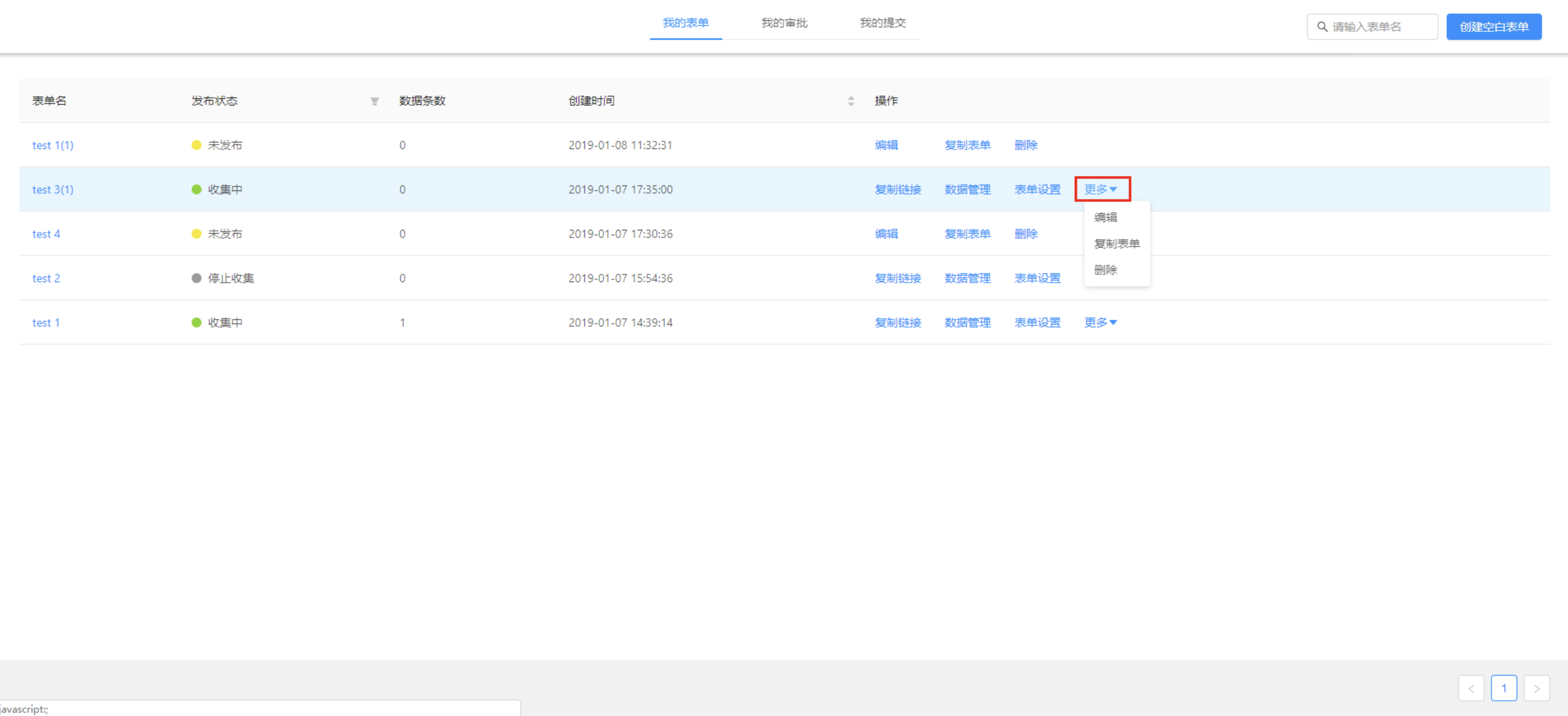Click the 表单名 column header

[x=49, y=101]
